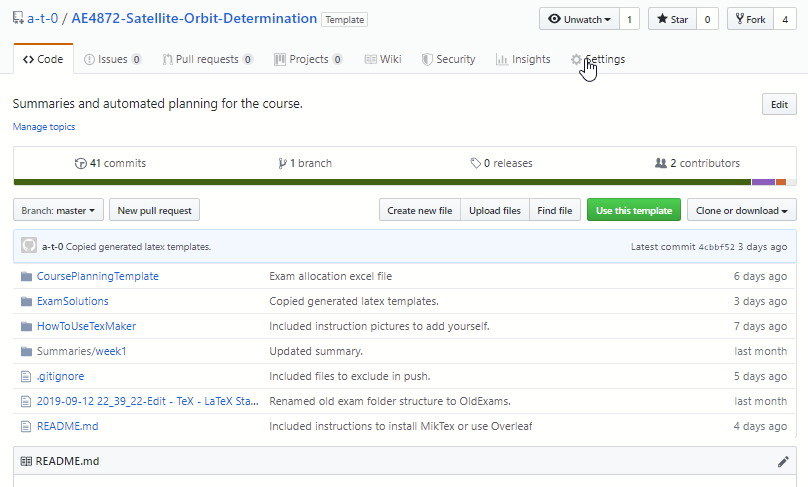Click the Pull requests icon
Screen dimensions: 808x487
click(167, 60)
